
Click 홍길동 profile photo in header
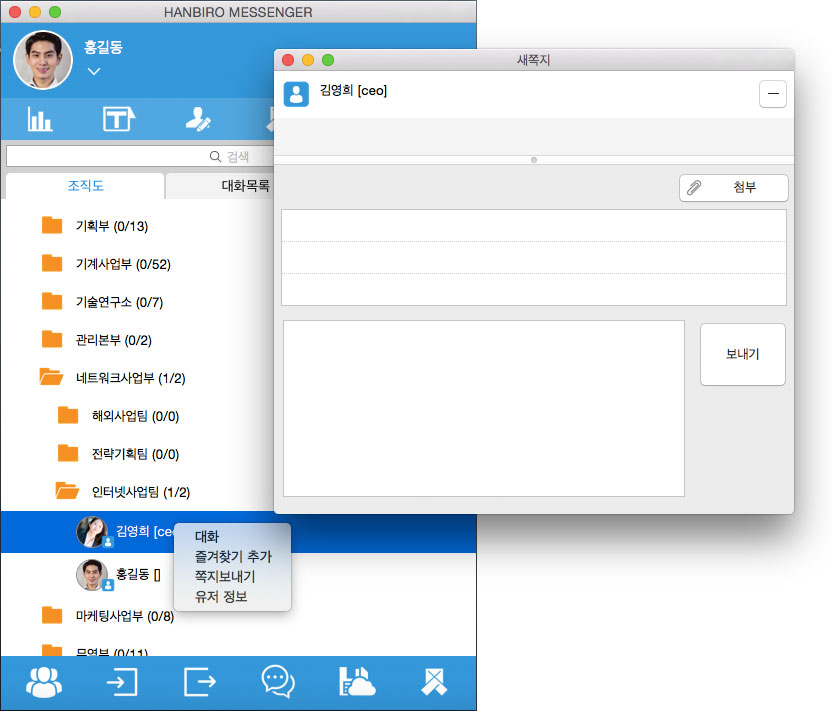[42, 60]
